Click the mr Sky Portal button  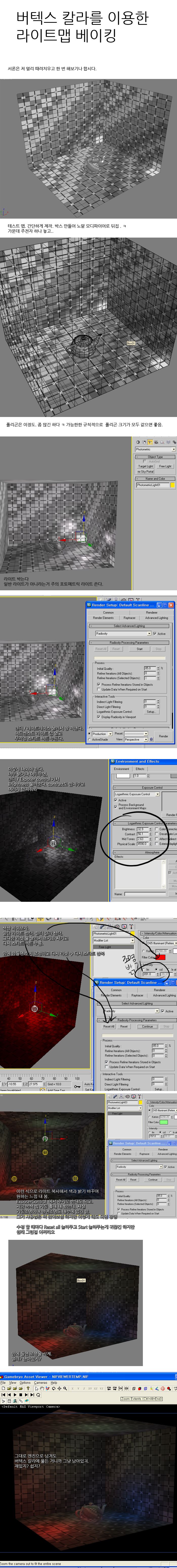tap(145, 472)
